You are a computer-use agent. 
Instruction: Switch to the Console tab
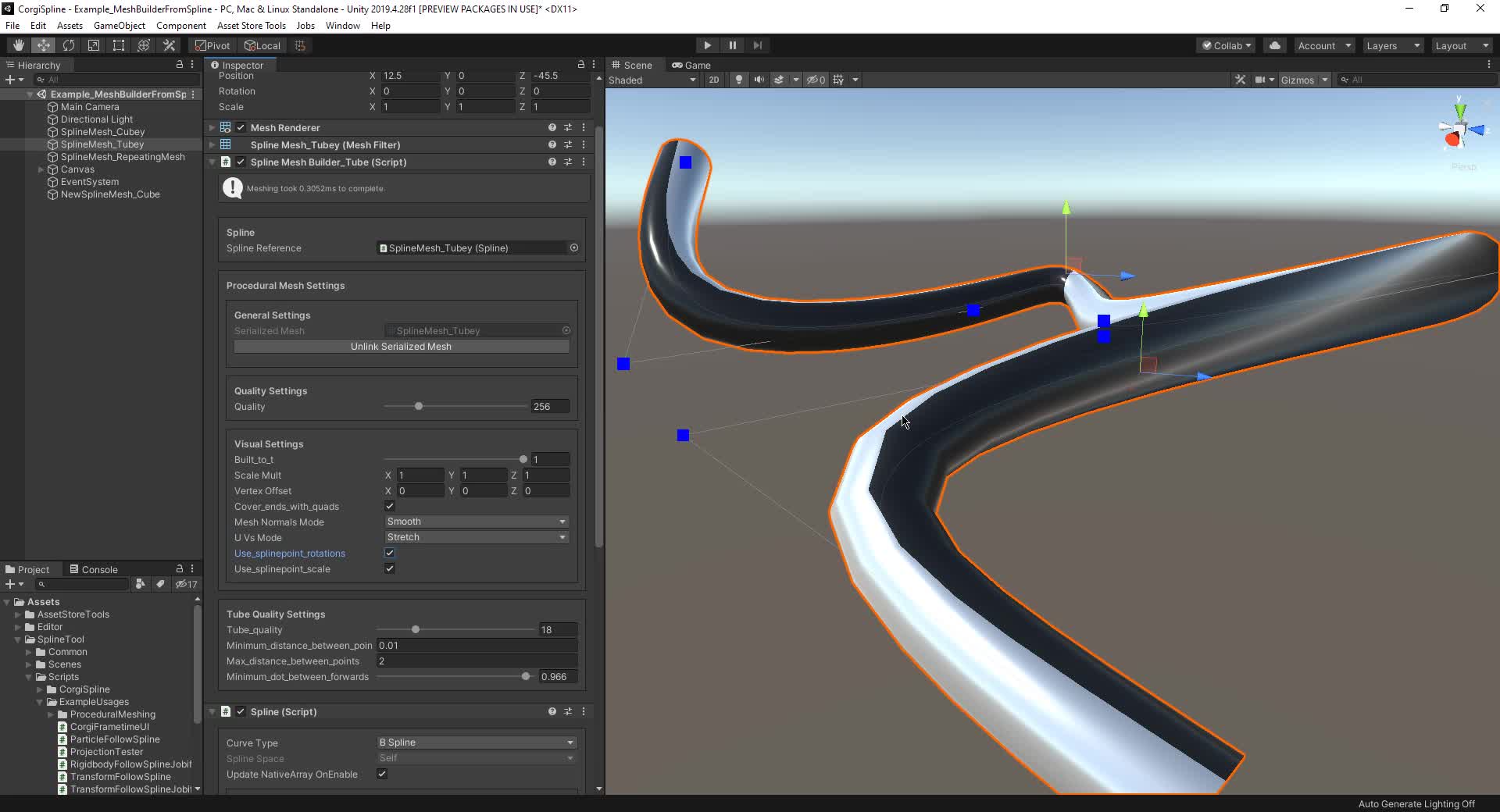tap(94, 569)
